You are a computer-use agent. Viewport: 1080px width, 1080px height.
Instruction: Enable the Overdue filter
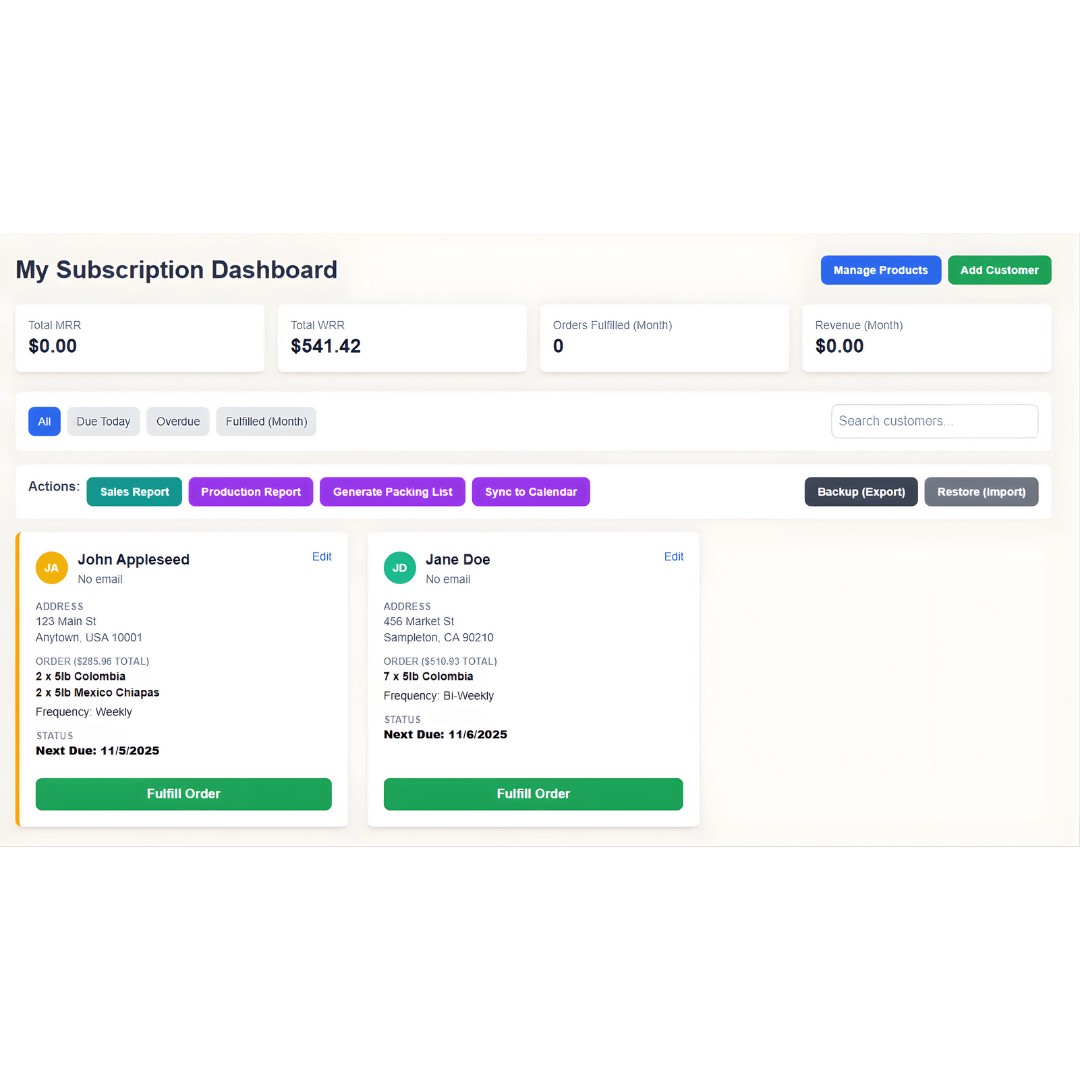click(177, 421)
